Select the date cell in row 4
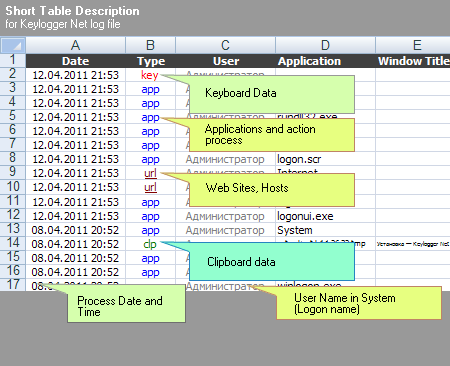Viewport: 450px width, 366px height. [76, 103]
